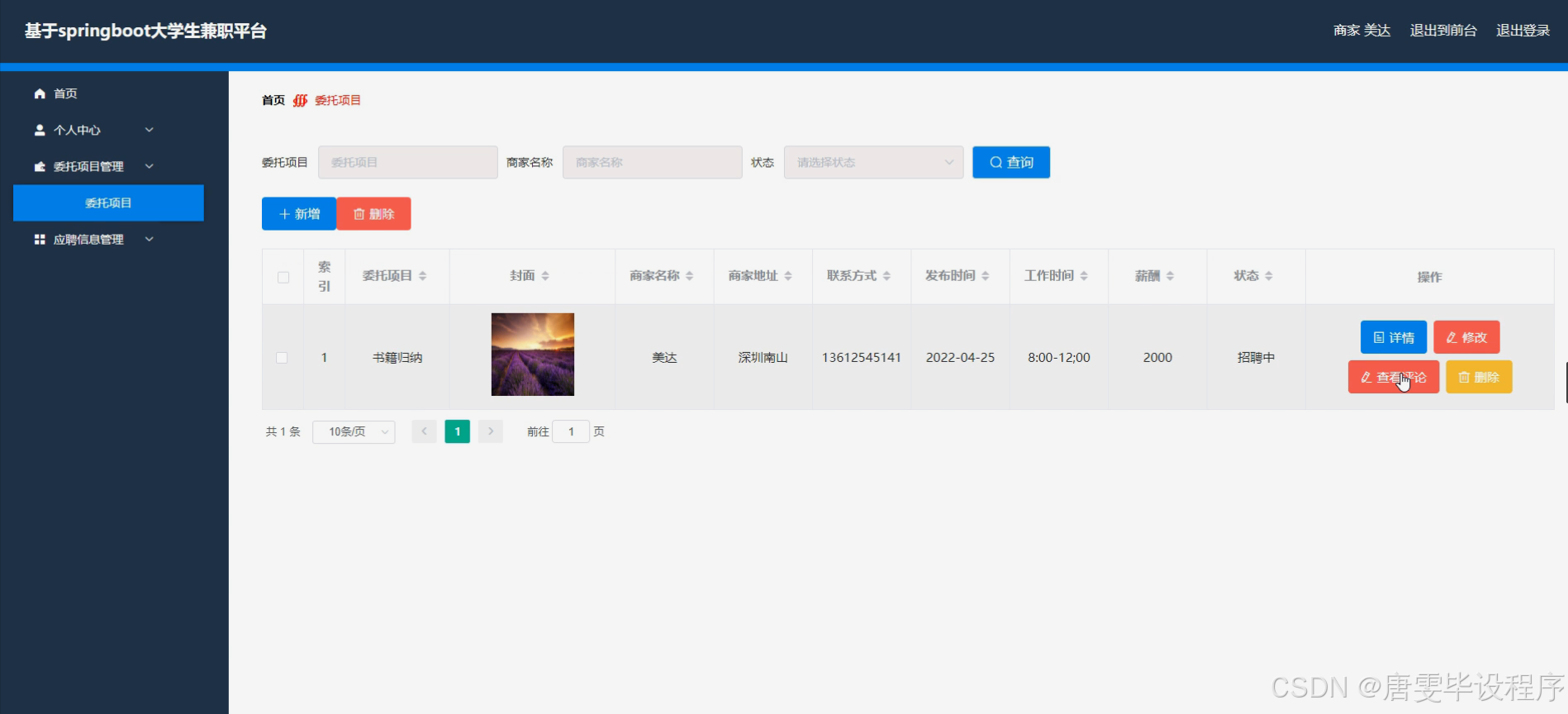Sort by 工作时间 column arrows
The width and height of the screenshot is (1568, 714).
click(x=1084, y=276)
